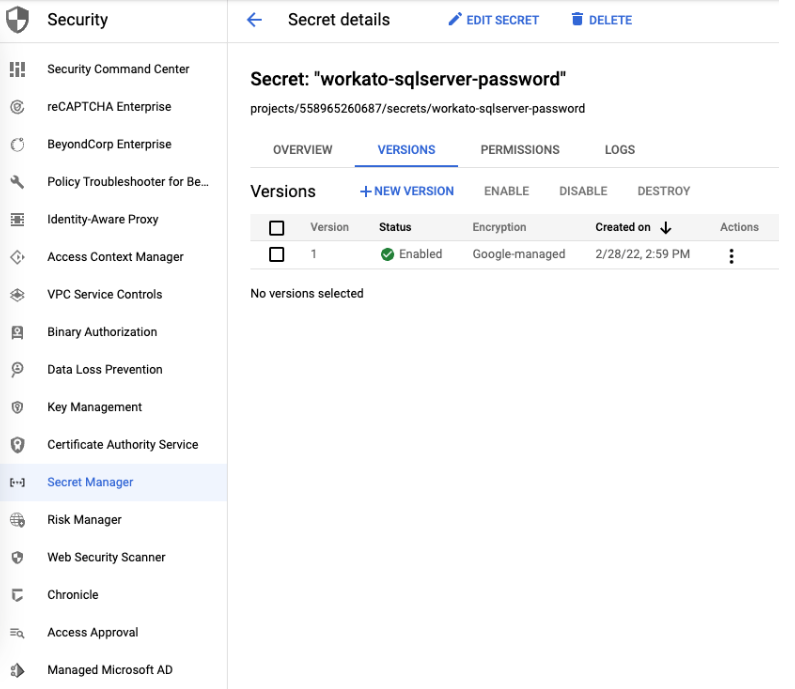Sort by the Created on column arrow
Screen dimensions: 795x689
coord(666,228)
